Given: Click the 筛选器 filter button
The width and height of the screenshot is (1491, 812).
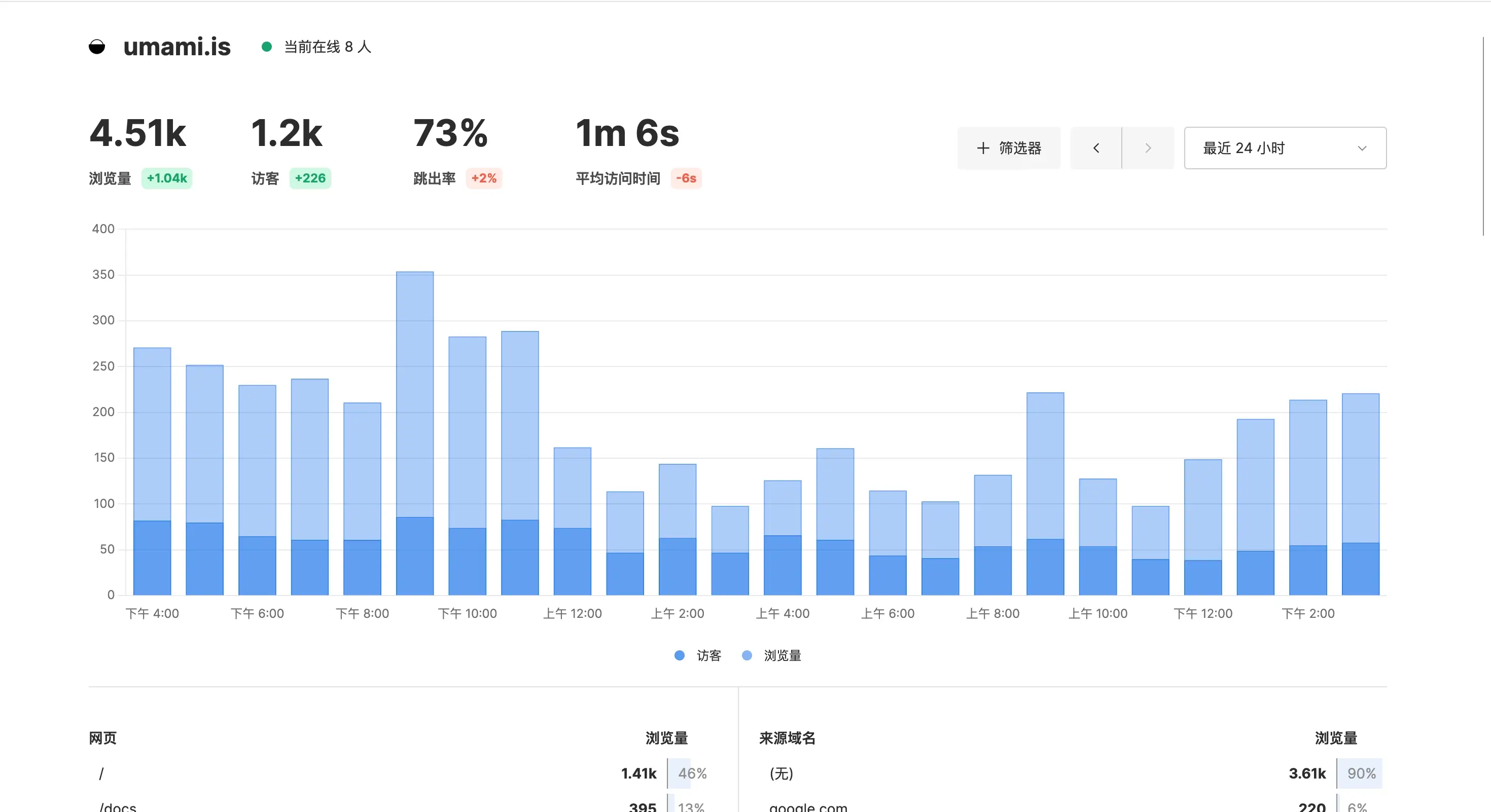Looking at the screenshot, I should pos(1009,148).
